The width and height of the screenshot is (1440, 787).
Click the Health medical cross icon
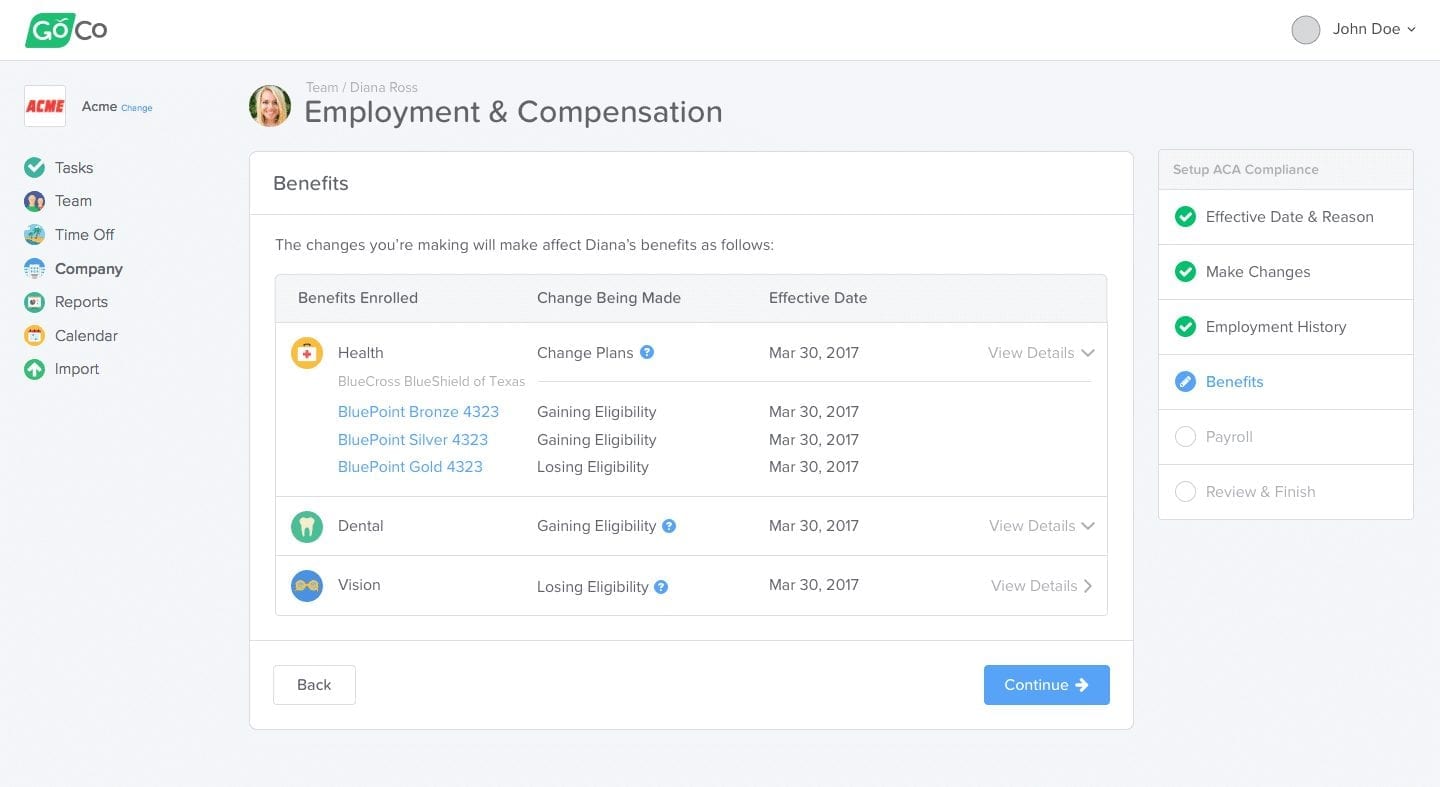307,352
